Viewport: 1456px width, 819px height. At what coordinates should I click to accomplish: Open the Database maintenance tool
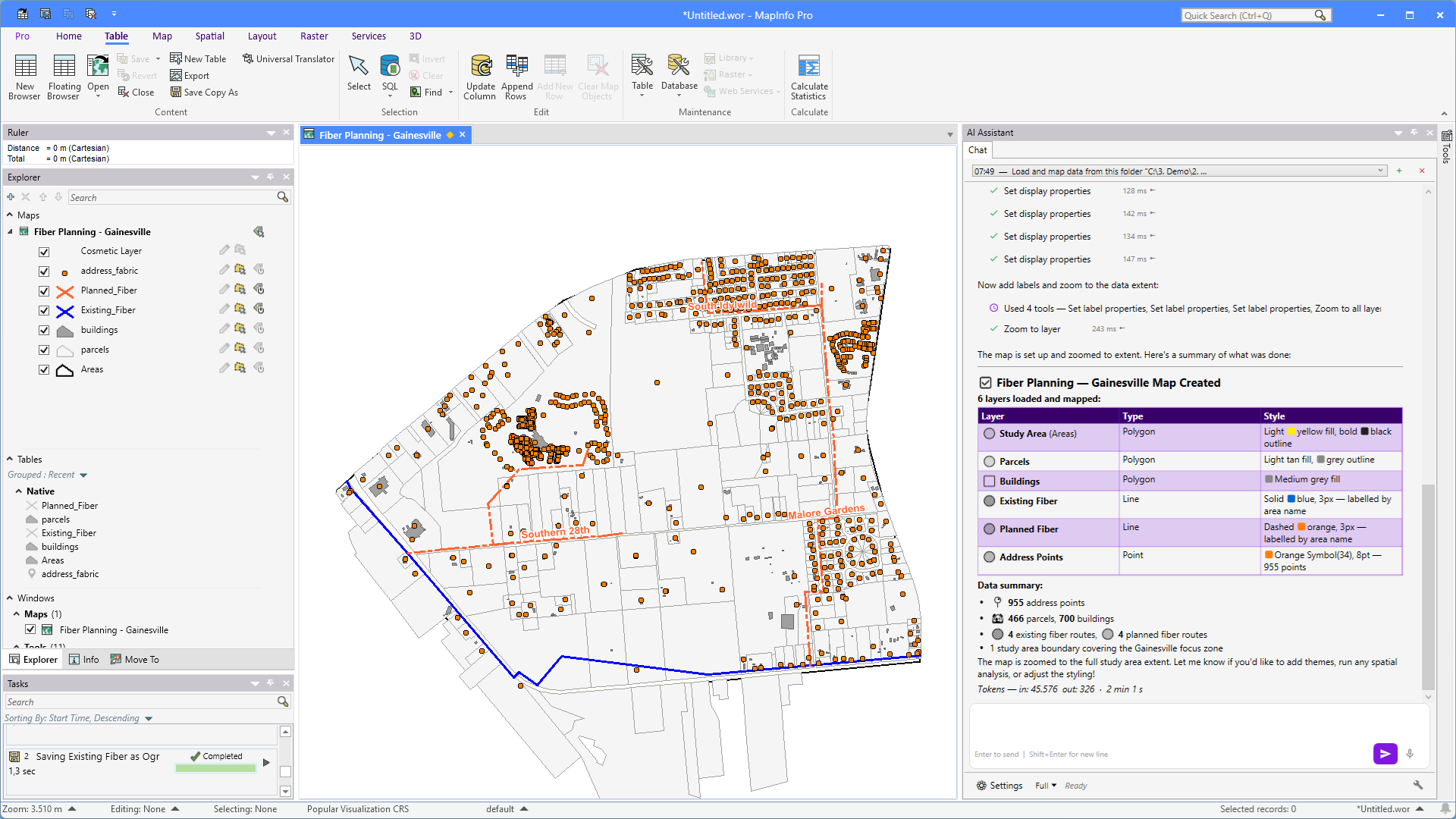click(679, 74)
